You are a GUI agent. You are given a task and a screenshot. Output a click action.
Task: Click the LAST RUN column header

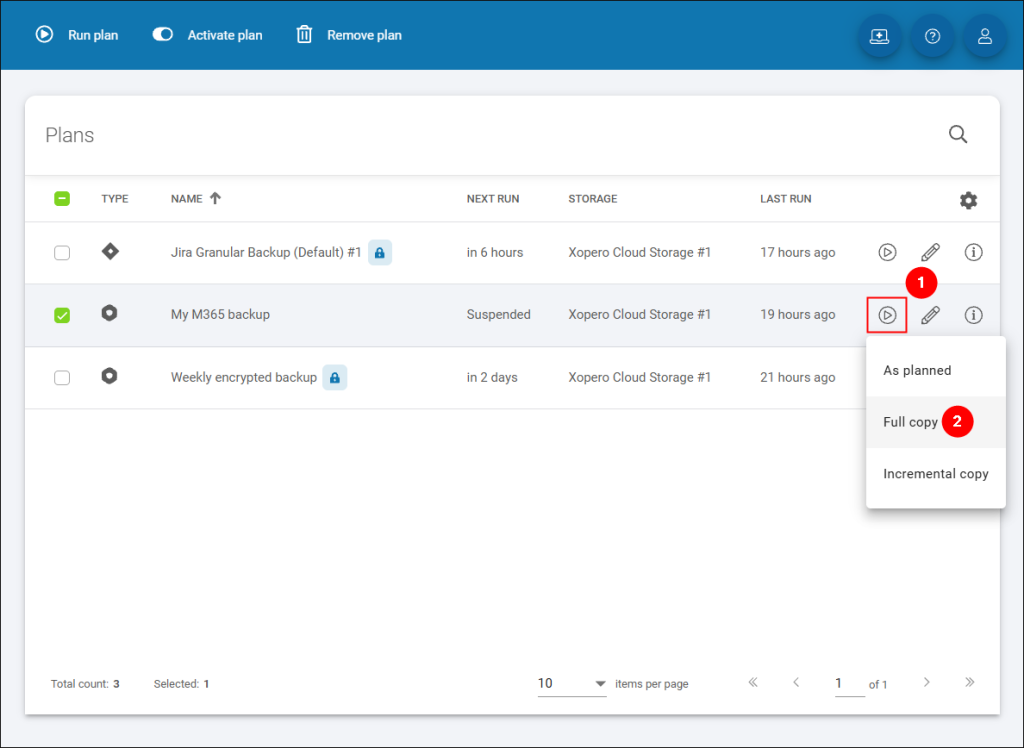(786, 199)
